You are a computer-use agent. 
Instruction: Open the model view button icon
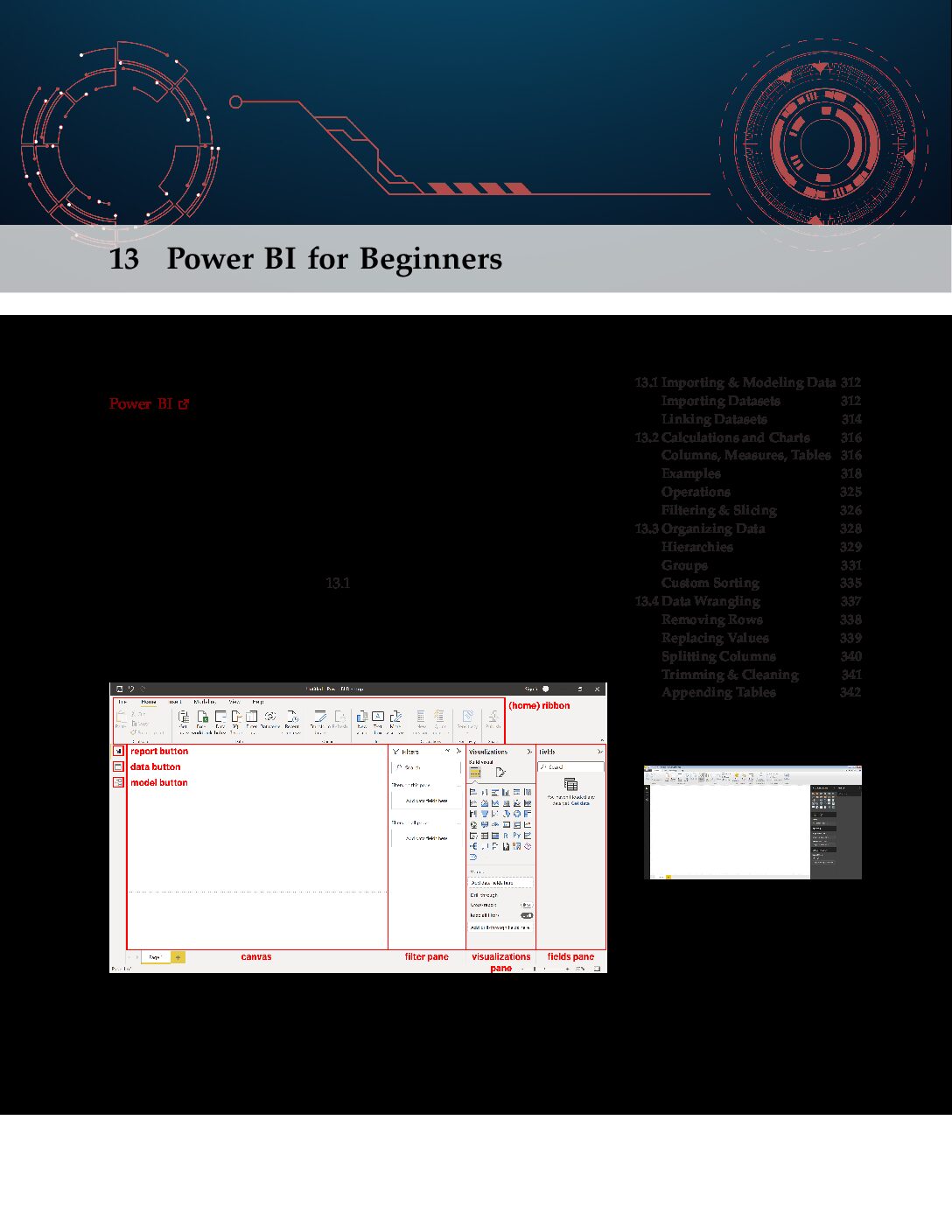coord(118,782)
